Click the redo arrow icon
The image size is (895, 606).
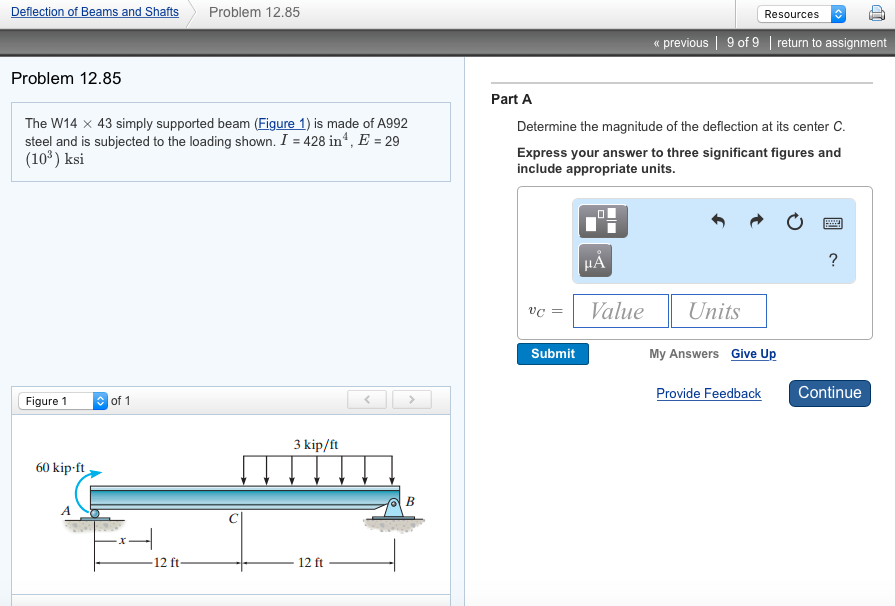click(756, 221)
